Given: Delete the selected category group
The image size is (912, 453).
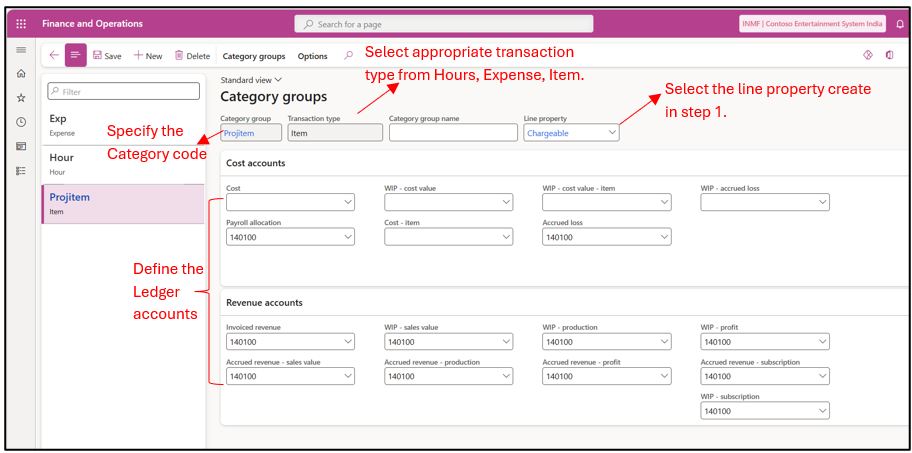Looking at the screenshot, I should click(193, 56).
